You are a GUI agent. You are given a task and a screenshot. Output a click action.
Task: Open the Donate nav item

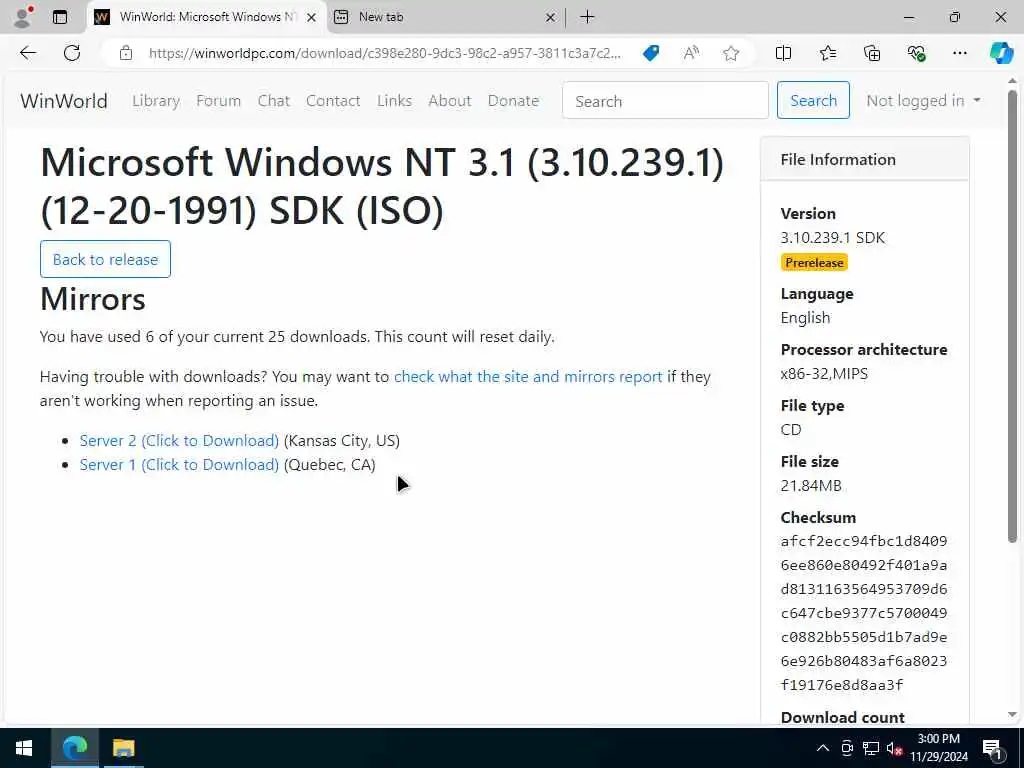513,101
